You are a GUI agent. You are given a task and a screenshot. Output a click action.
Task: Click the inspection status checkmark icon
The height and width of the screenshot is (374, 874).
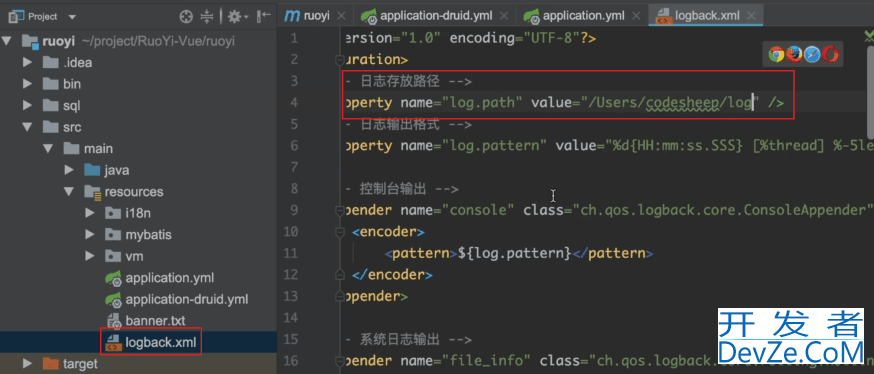coord(868,37)
